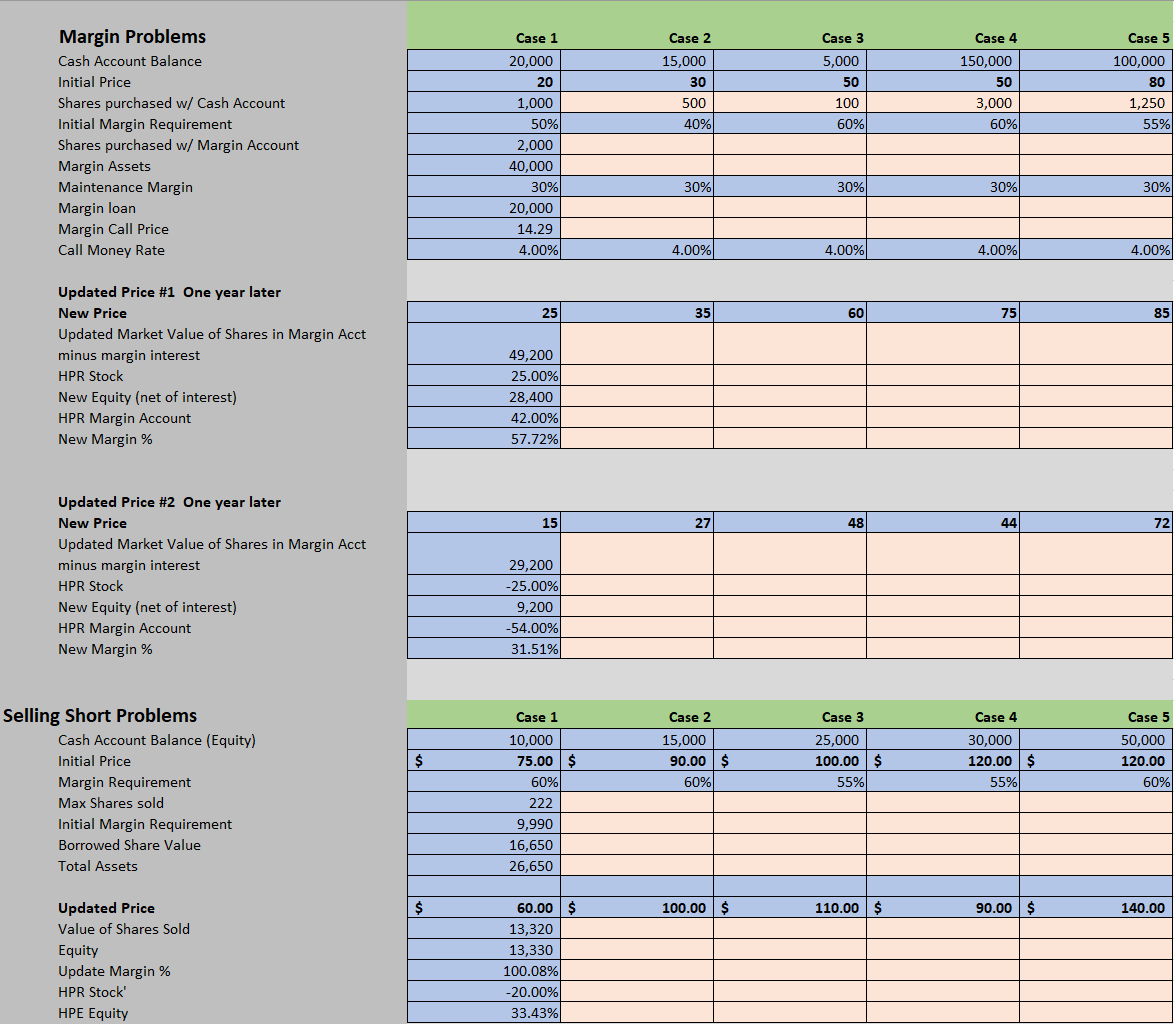The height and width of the screenshot is (1024, 1174).
Task: Select Shares purchased w/ Margin Account value 2,000
Action: pos(484,144)
